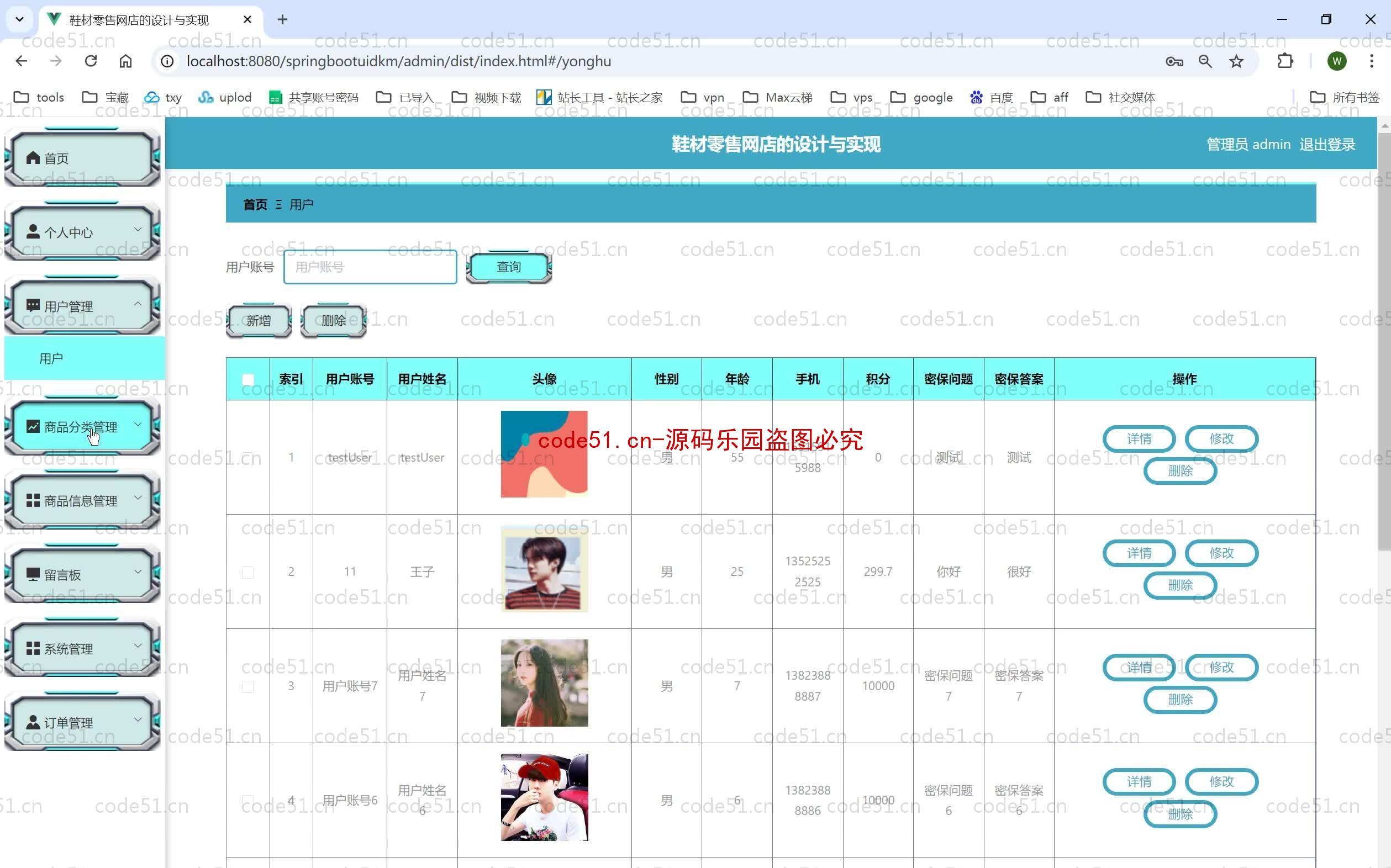Click 新增 button to add new user
This screenshot has height=868, width=1391.
[259, 320]
